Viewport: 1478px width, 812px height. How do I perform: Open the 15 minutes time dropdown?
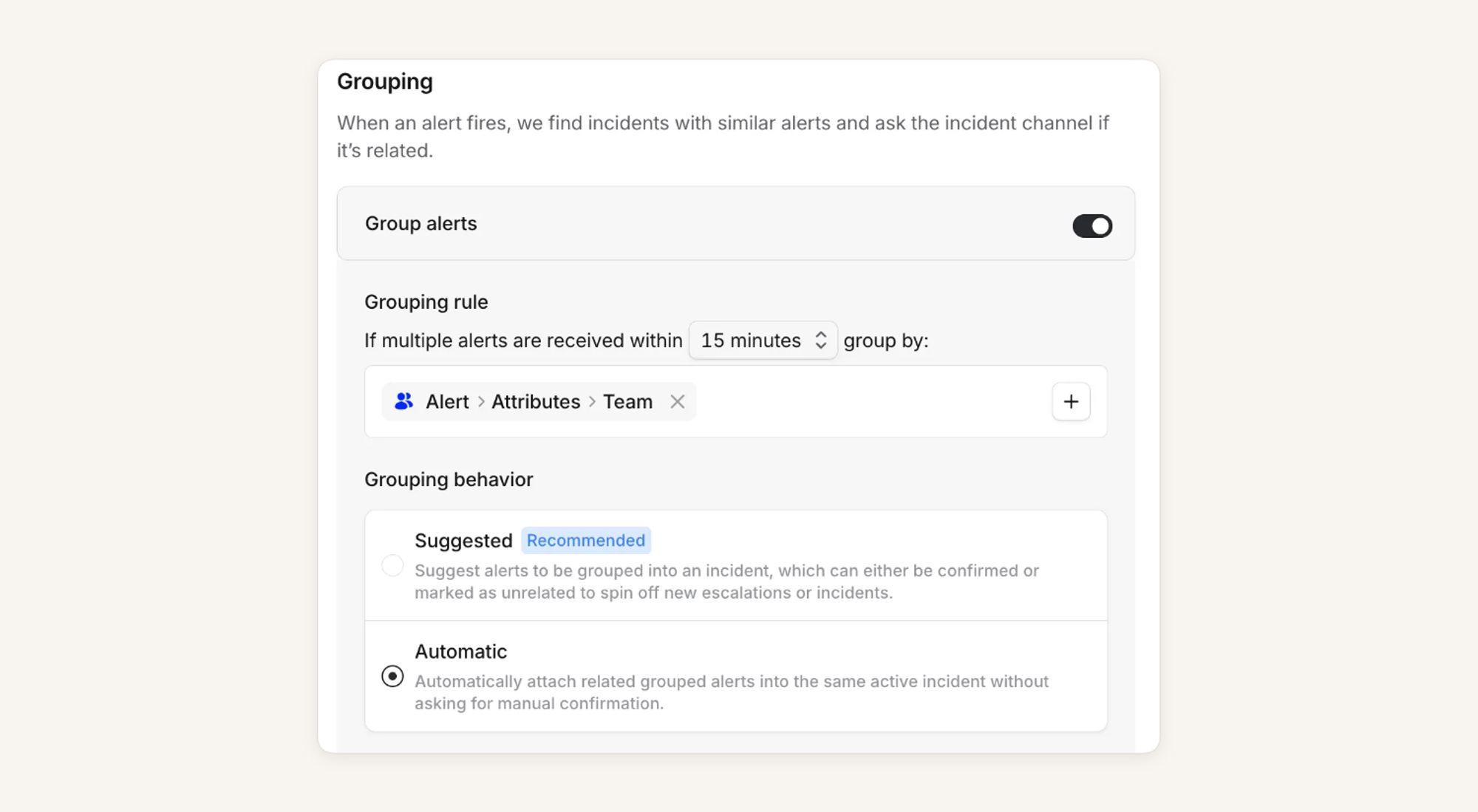[x=751, y=341]
